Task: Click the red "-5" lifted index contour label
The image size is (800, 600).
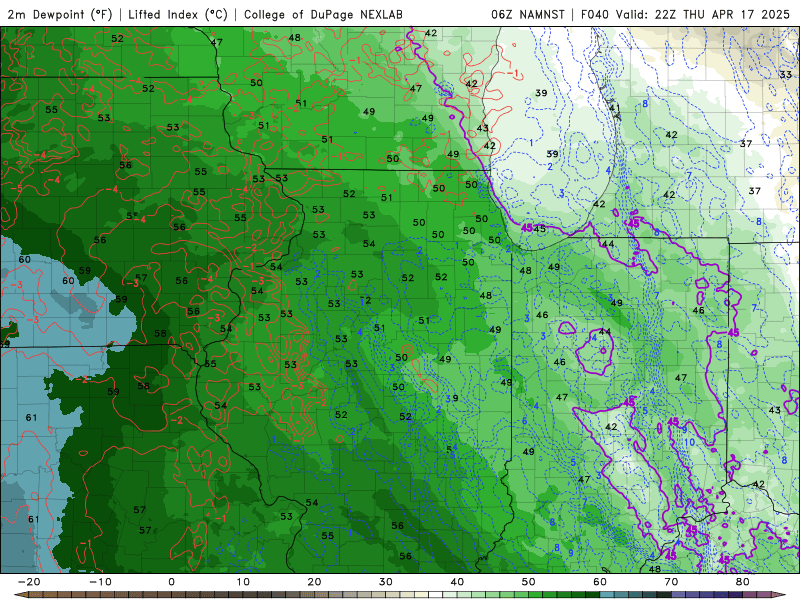Action: 17,189
